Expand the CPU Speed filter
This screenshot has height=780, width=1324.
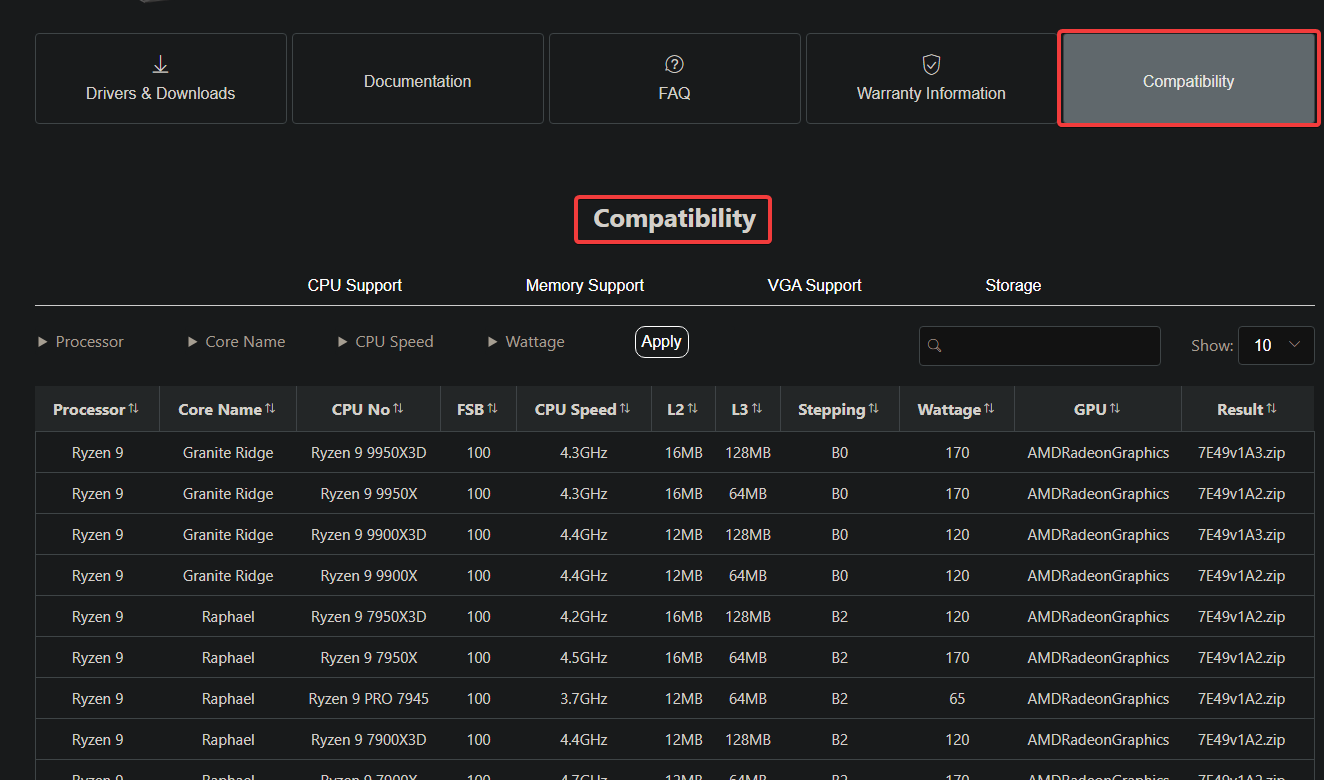pos(386,342)
